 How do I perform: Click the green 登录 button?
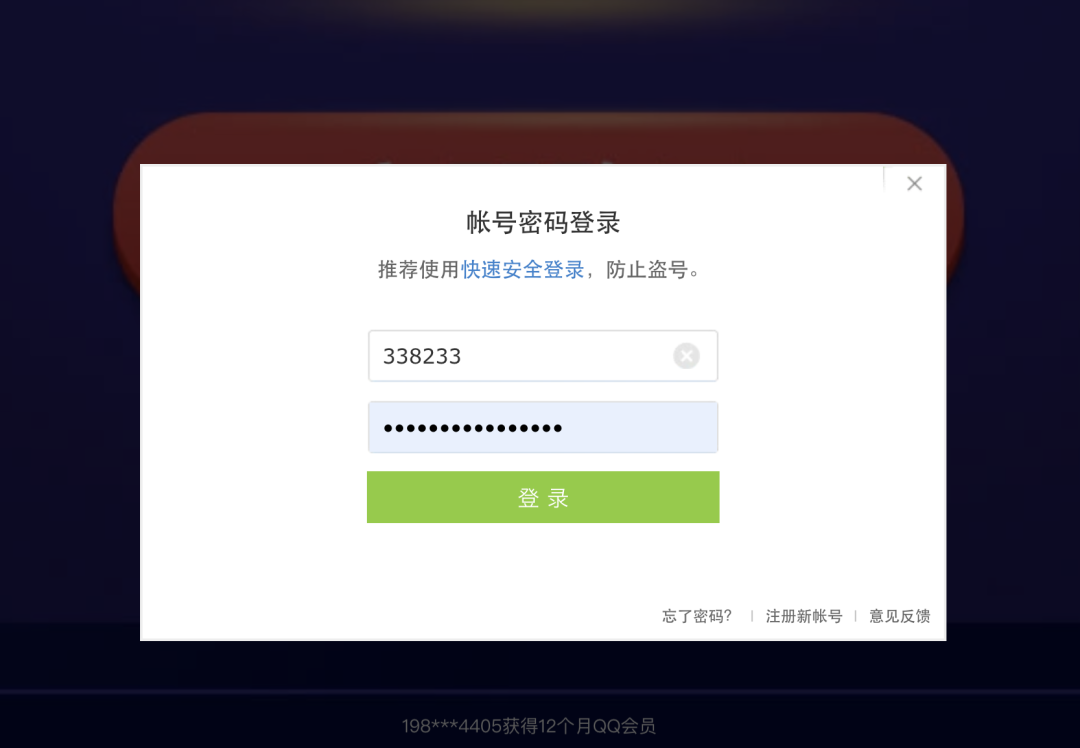tap(543, 497)
